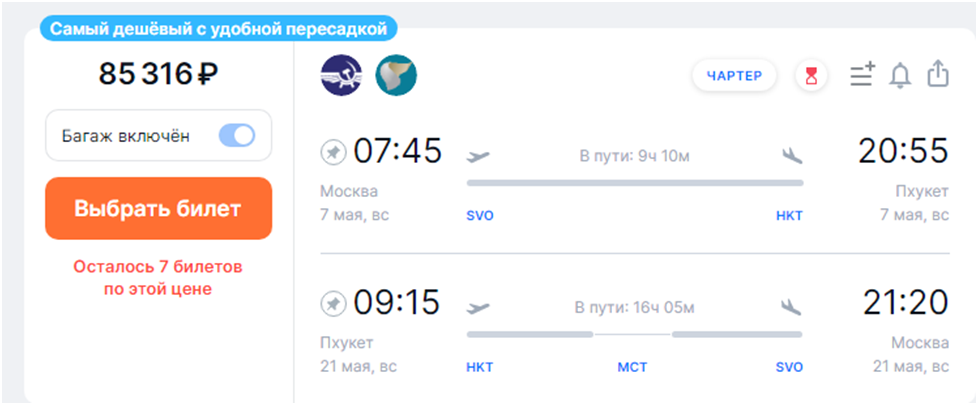
Task: Click the share ticket icon
Action: tap(937, 75)
